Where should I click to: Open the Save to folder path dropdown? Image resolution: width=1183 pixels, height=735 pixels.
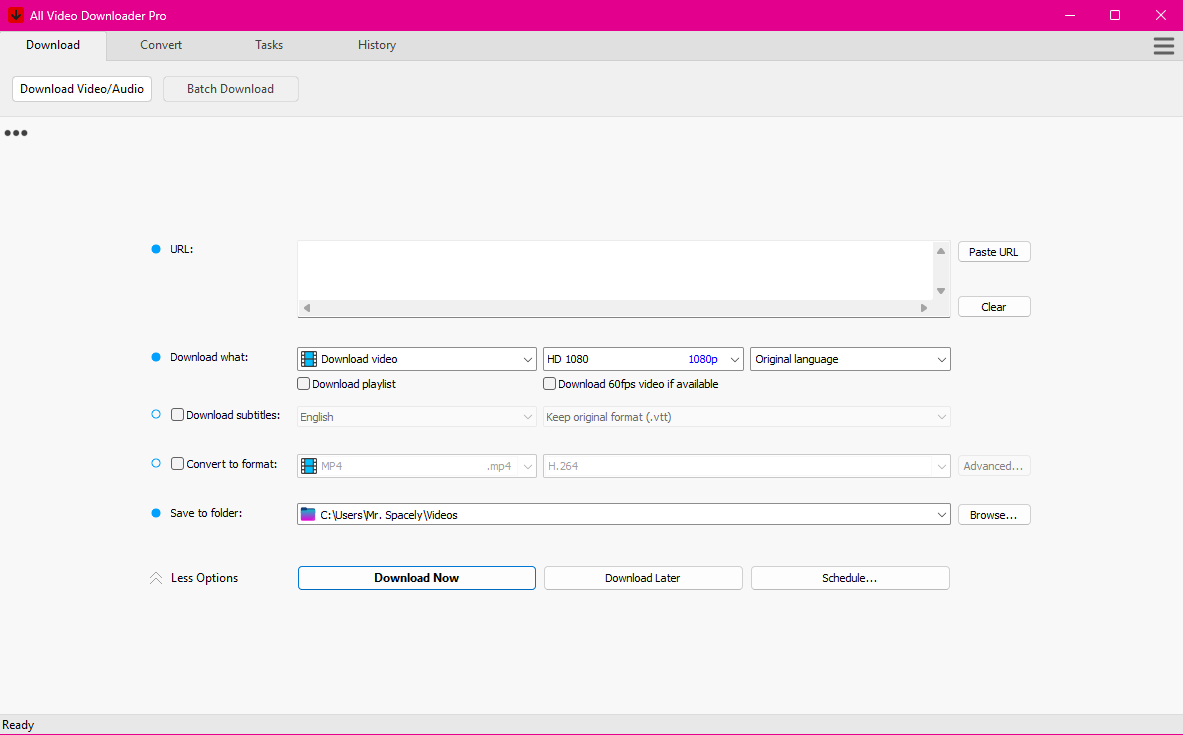[941, 515]
